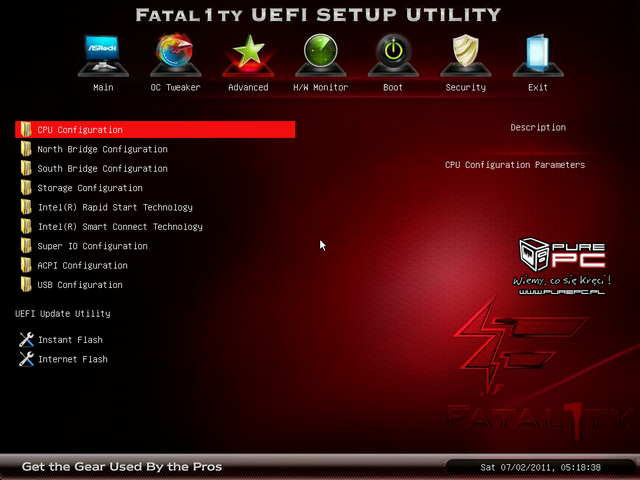
Task: Open North Bridge Configuration submenu
Action: point(102,149)
